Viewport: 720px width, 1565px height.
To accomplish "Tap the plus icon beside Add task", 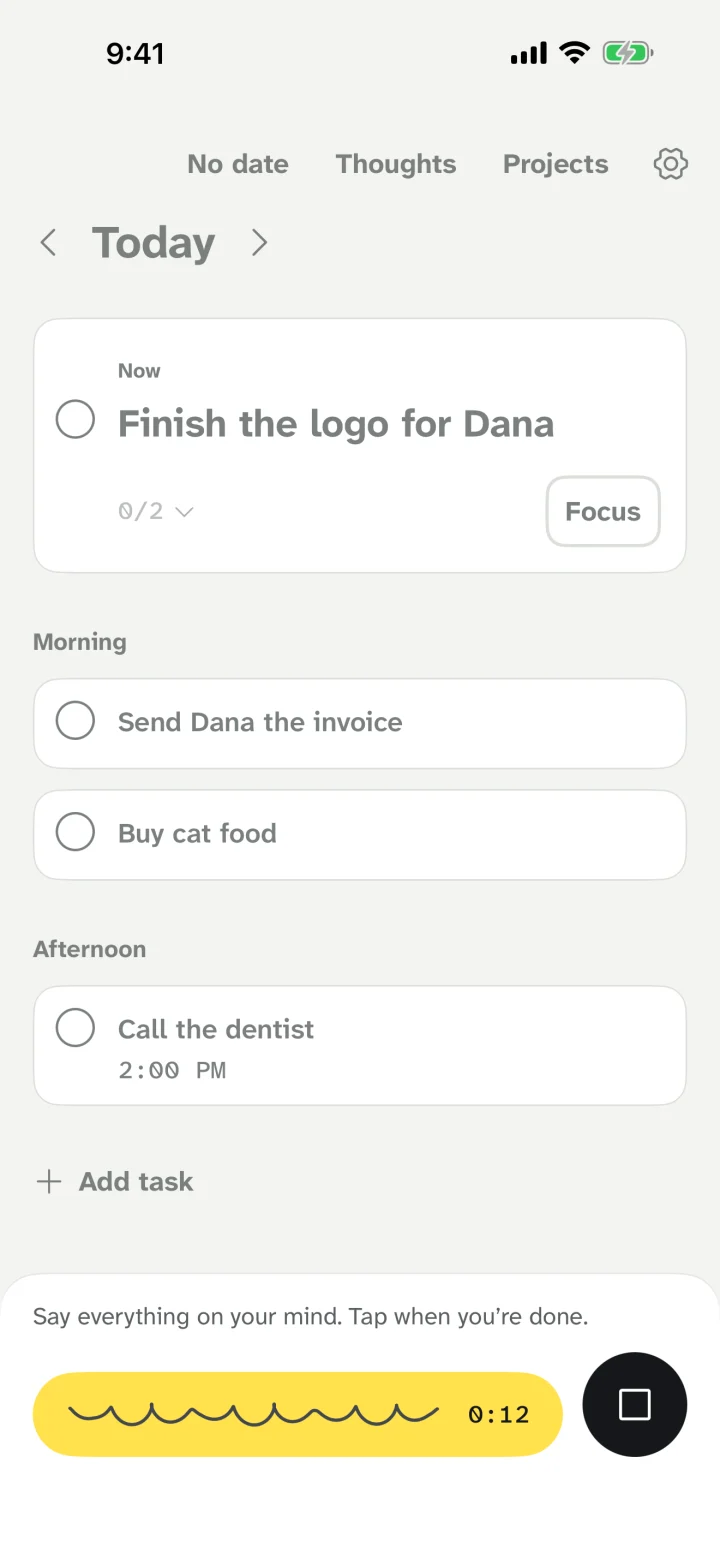I will pyautogui.click(x=48, y=1182).
